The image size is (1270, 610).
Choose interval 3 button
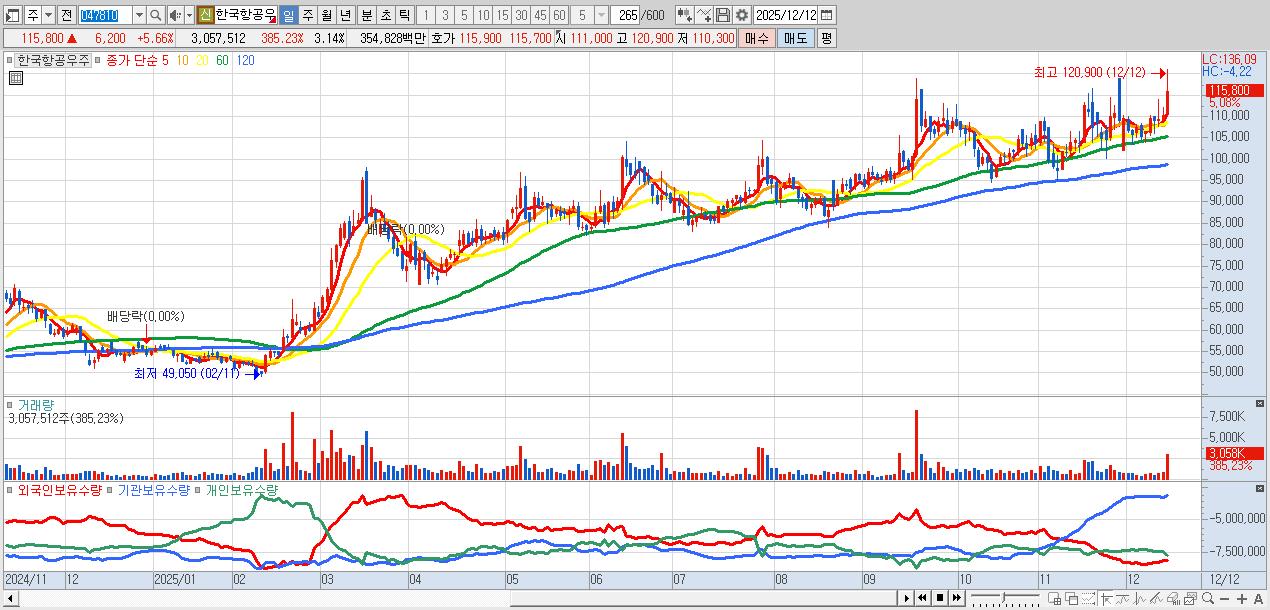(445, 15)
